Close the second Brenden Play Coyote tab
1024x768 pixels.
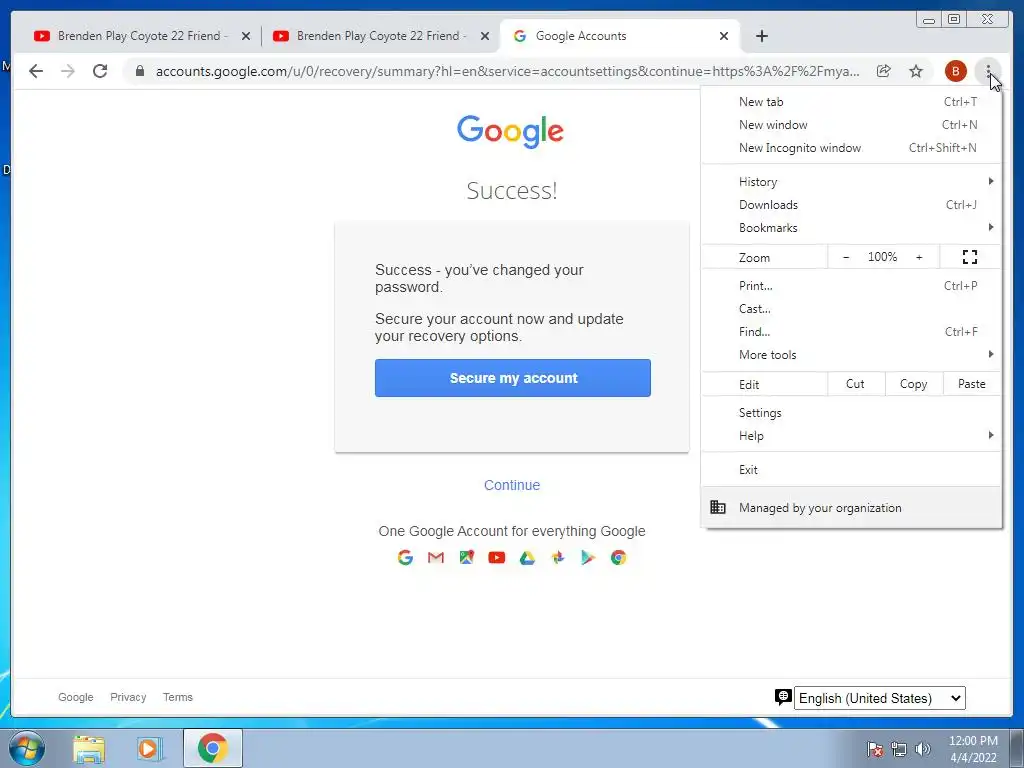tap(485, 36)
